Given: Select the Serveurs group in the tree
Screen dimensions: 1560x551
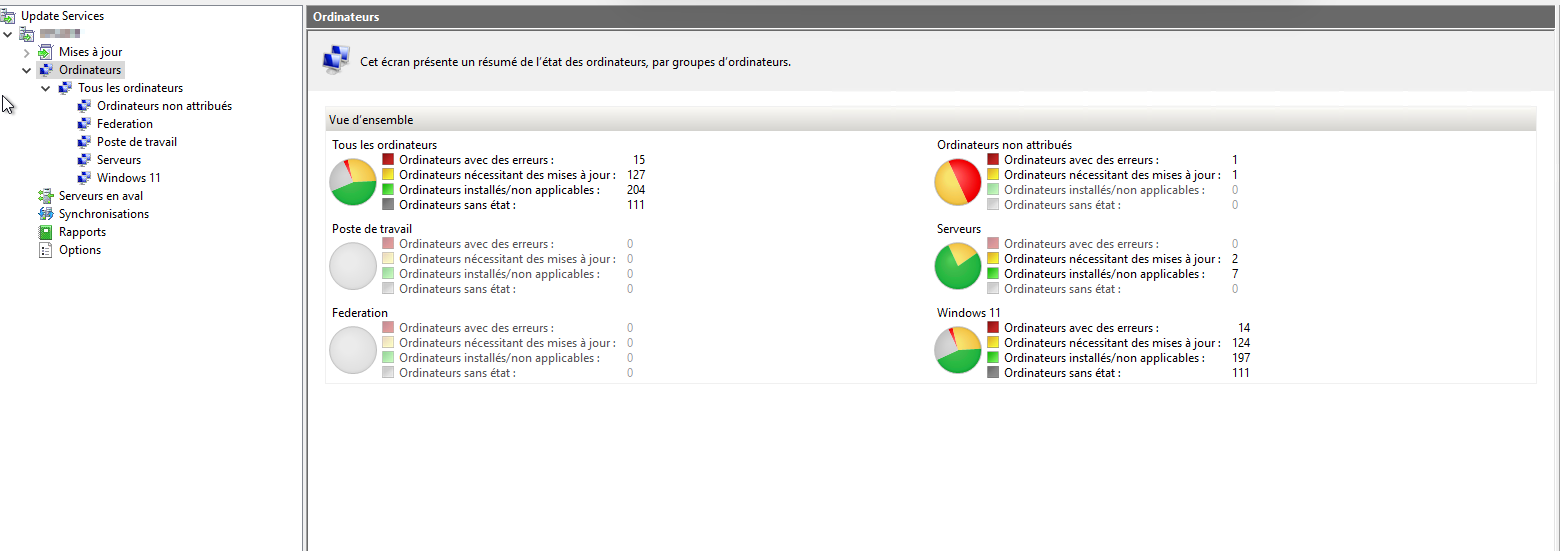Looking at the screenshot, I should [x=119, y=160].
